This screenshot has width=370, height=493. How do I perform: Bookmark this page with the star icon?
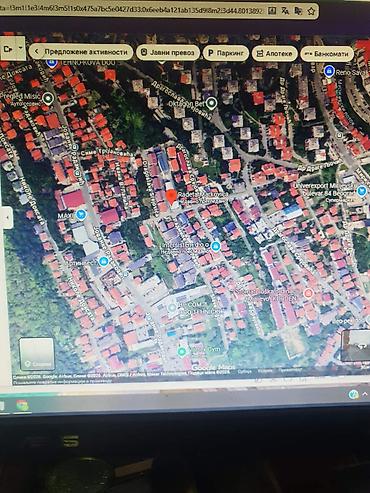coord(311,11)
